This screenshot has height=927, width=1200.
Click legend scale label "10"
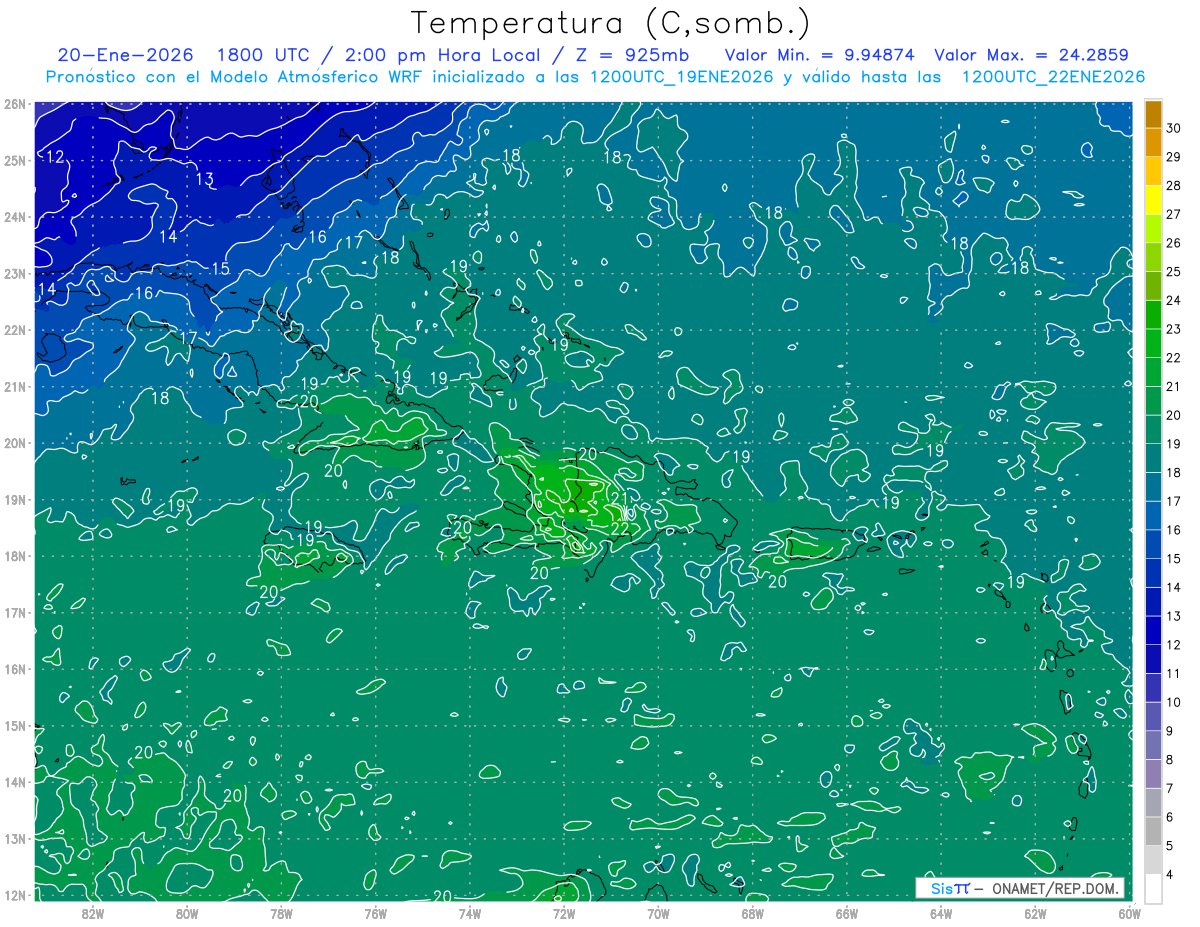click(1173, 702)
